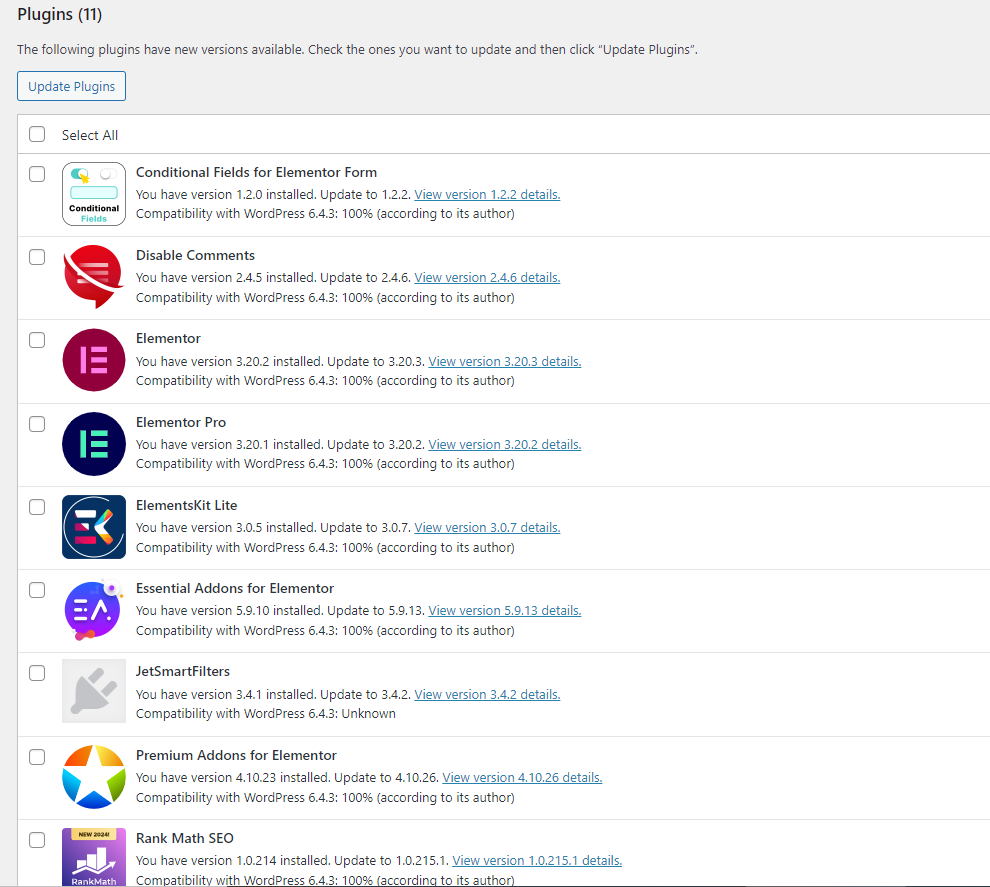Screen dimensions: 990x887
Task: Click the Premium Addons star icon
Action: tap(93, 776)
